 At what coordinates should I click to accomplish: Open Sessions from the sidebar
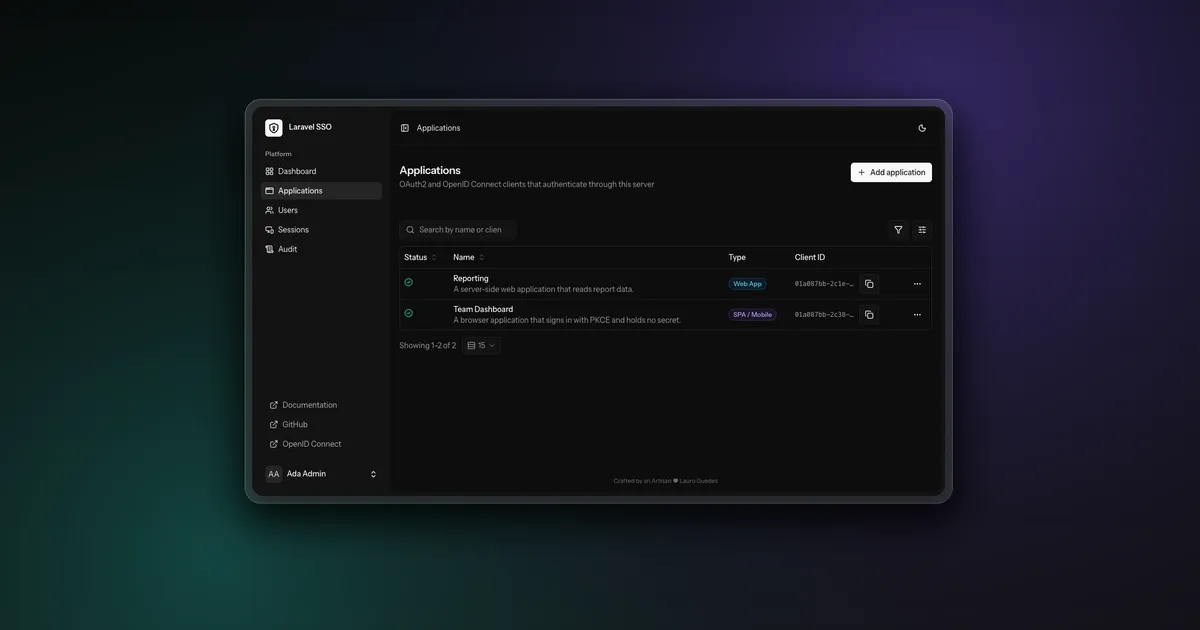coord(321,230)
